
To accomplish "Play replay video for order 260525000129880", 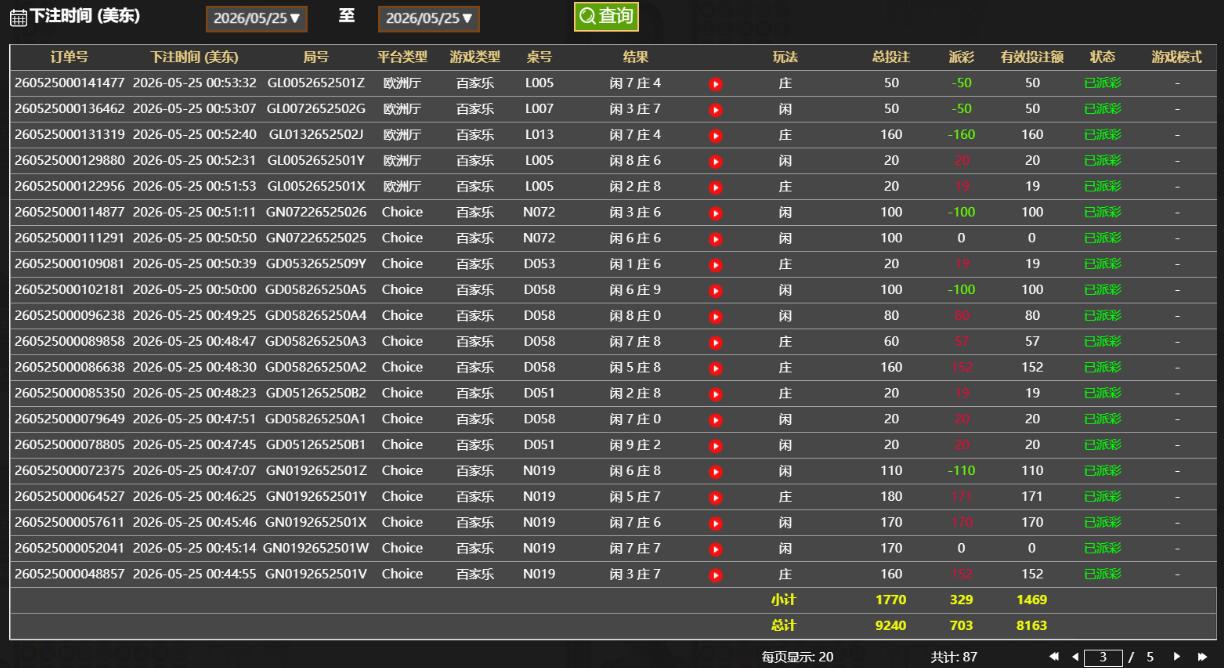I will coord(715,162).
